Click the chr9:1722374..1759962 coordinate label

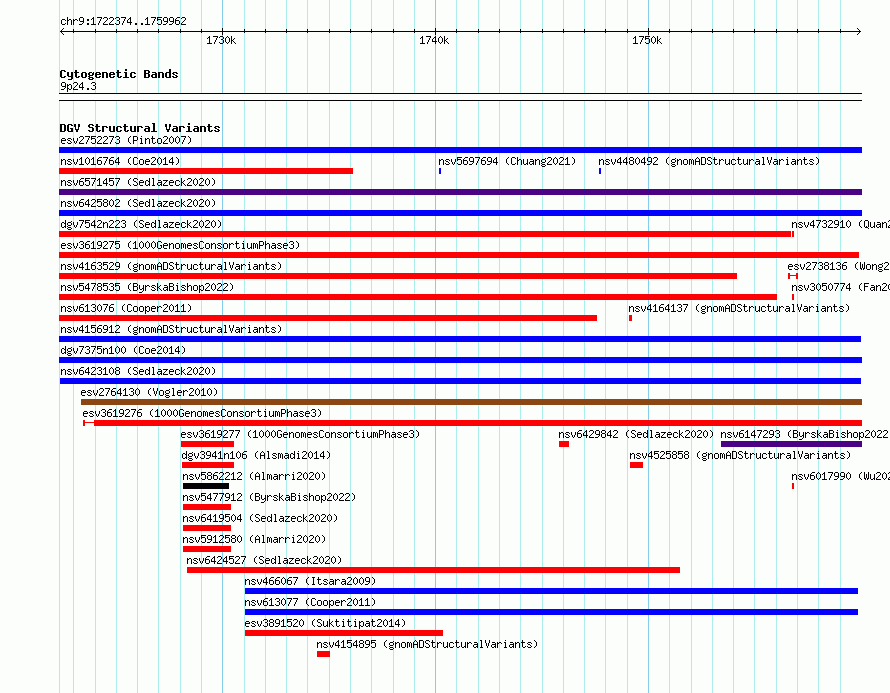123,21
